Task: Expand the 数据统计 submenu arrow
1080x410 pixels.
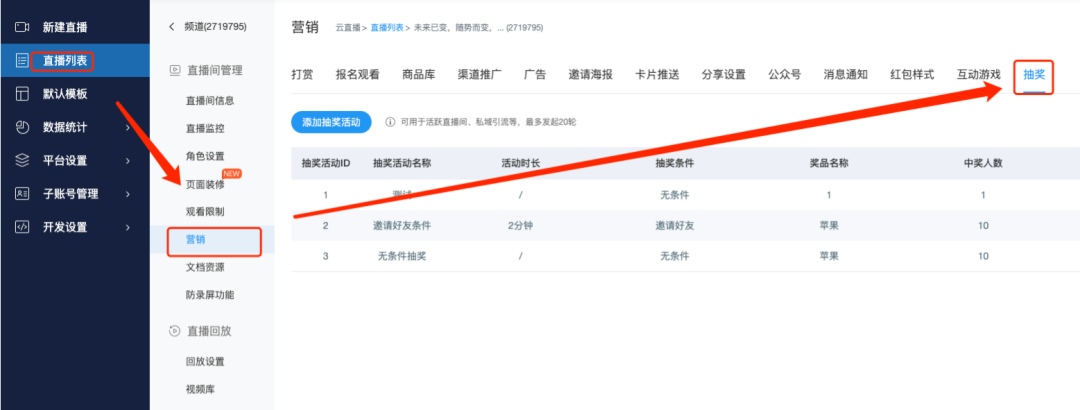Action: [x=128, y=127]
